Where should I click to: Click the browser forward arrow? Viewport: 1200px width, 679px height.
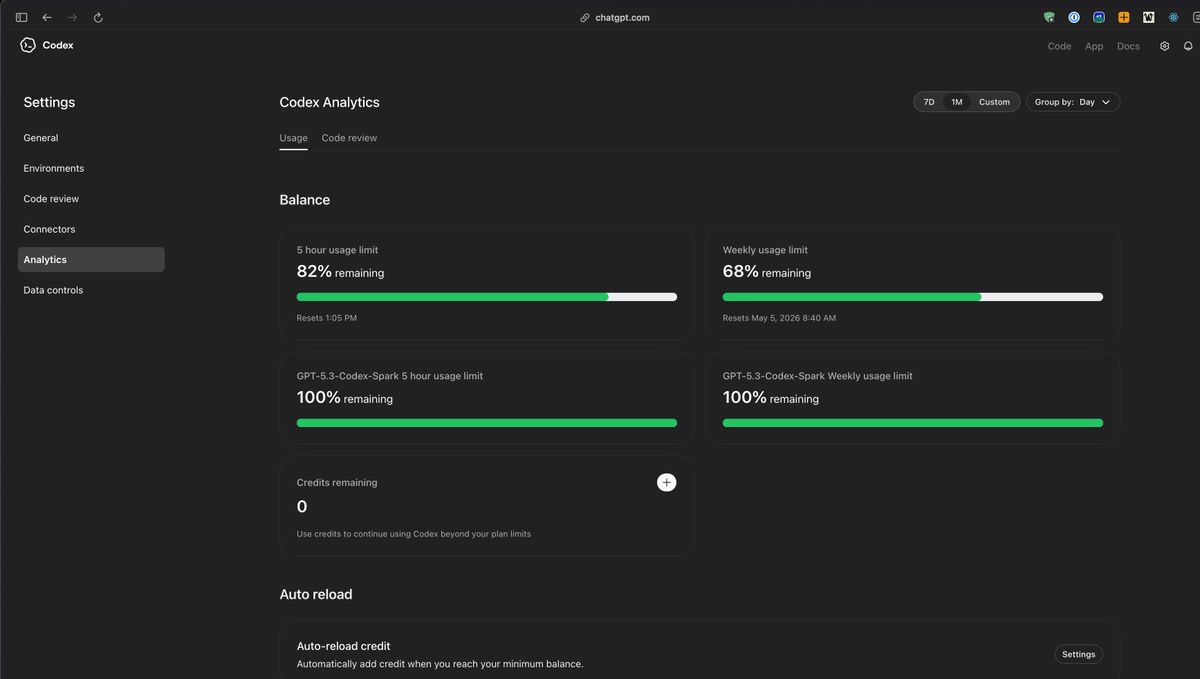coord(72,17)
